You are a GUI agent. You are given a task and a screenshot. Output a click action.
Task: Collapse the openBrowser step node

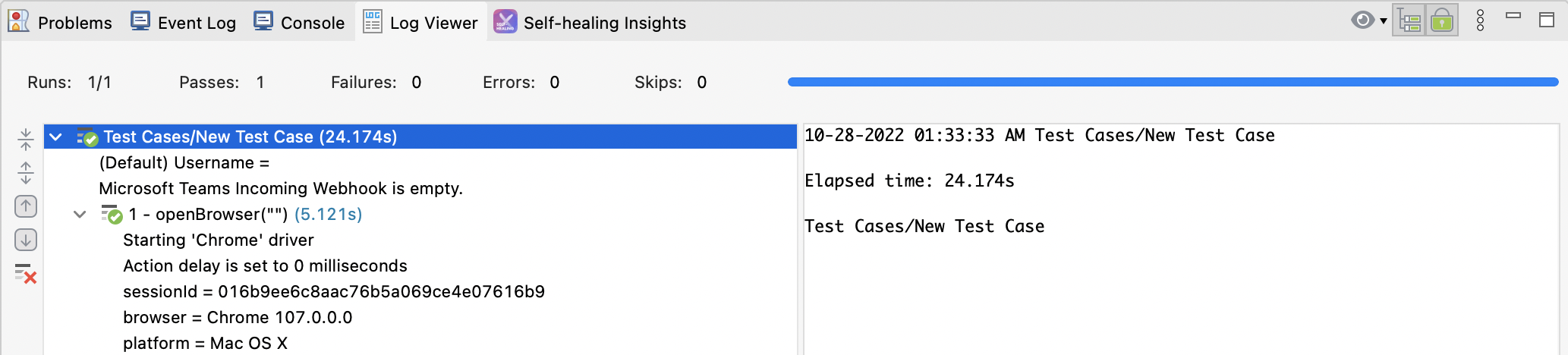click(x=80, y=215)
